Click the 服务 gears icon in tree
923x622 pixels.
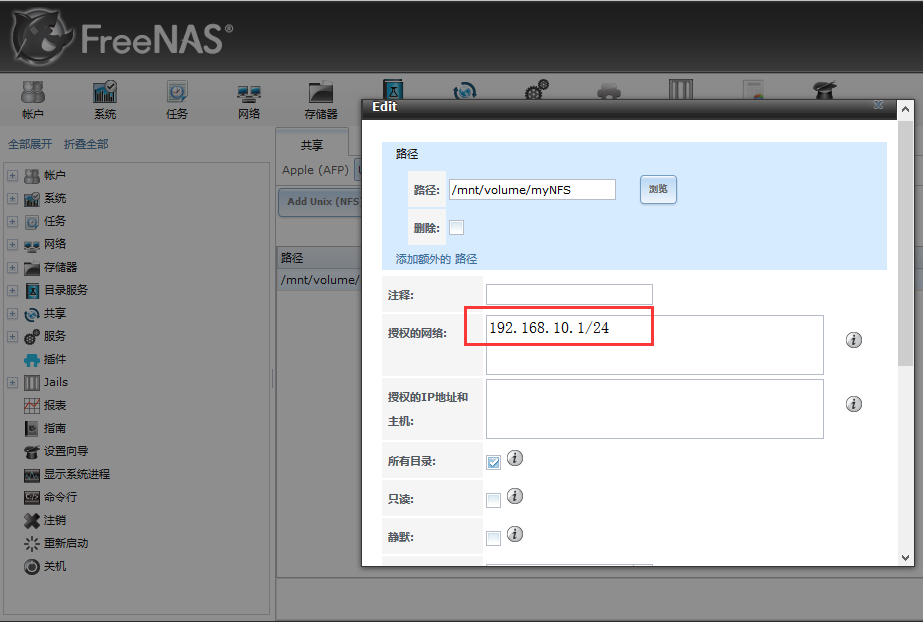[32, 337]
